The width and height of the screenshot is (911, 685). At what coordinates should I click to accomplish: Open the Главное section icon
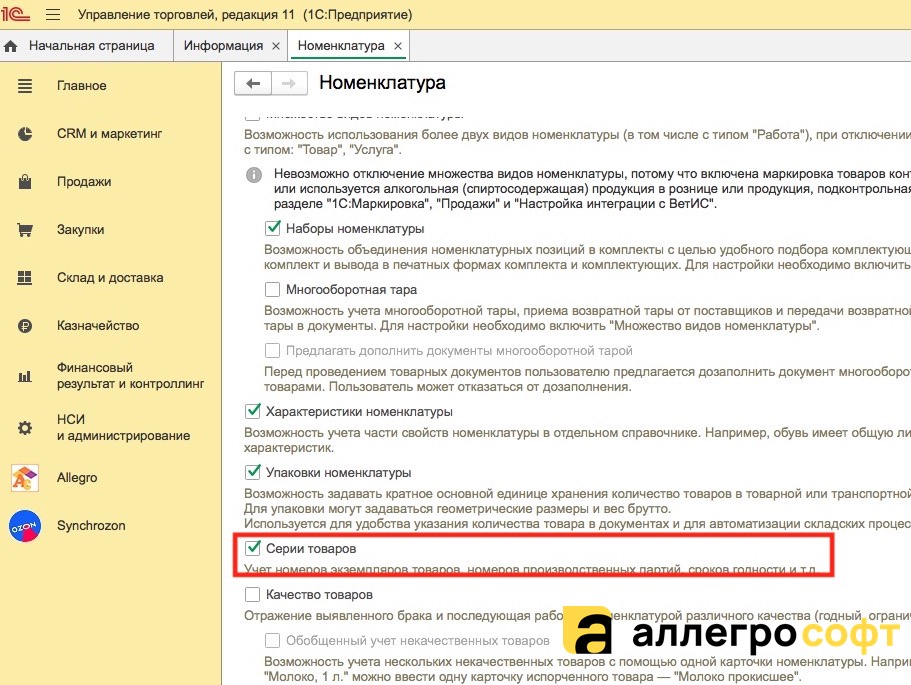click(x=25, y=86)
